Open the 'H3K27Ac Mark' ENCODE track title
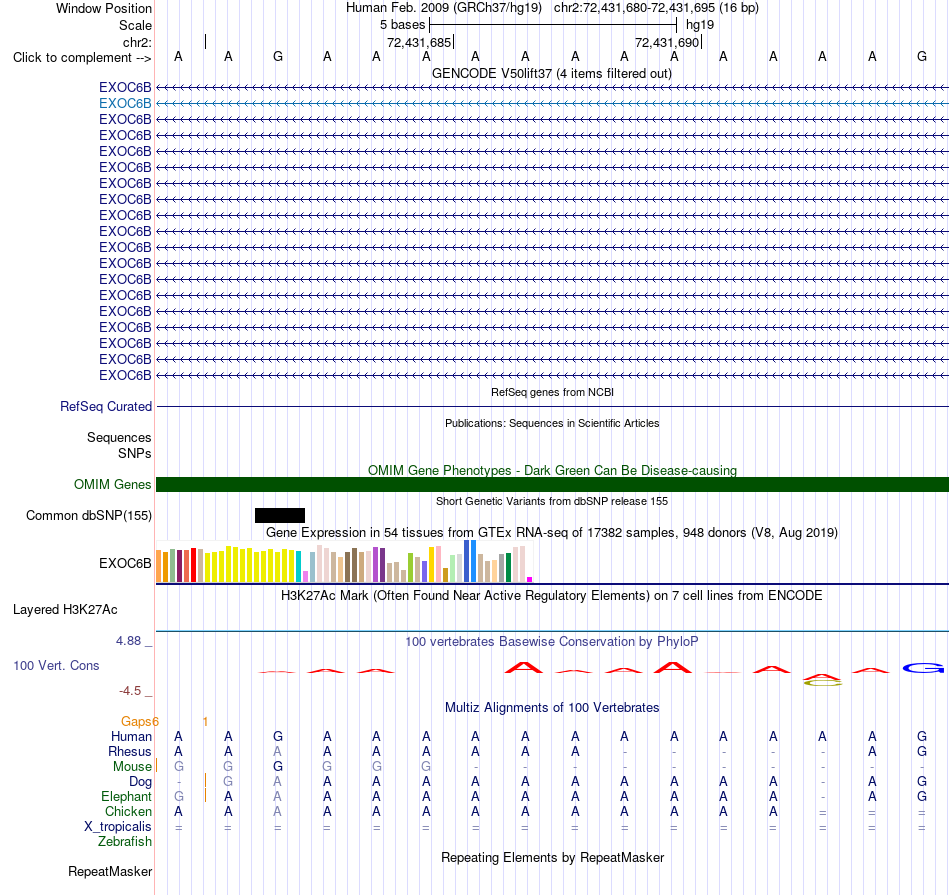This screenshot has width=950, height=895. (x=552, y=595)
